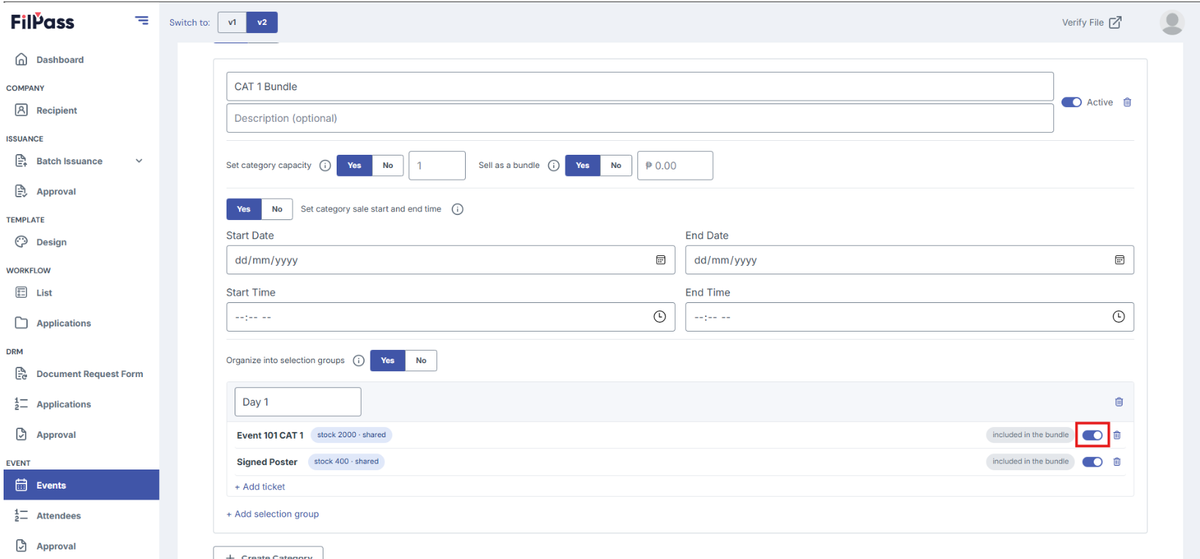Toggle the category Active switch

[1072, 102]
